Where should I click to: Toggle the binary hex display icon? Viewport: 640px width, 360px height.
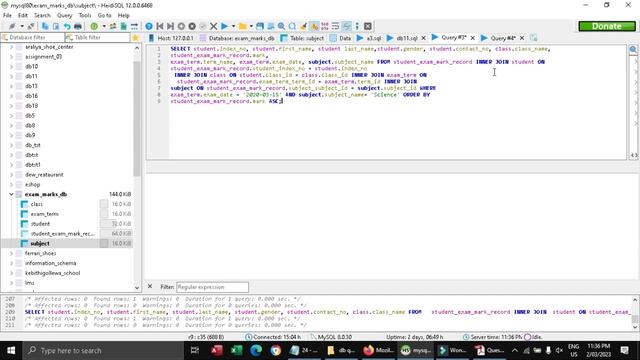[x=324, y=26]
